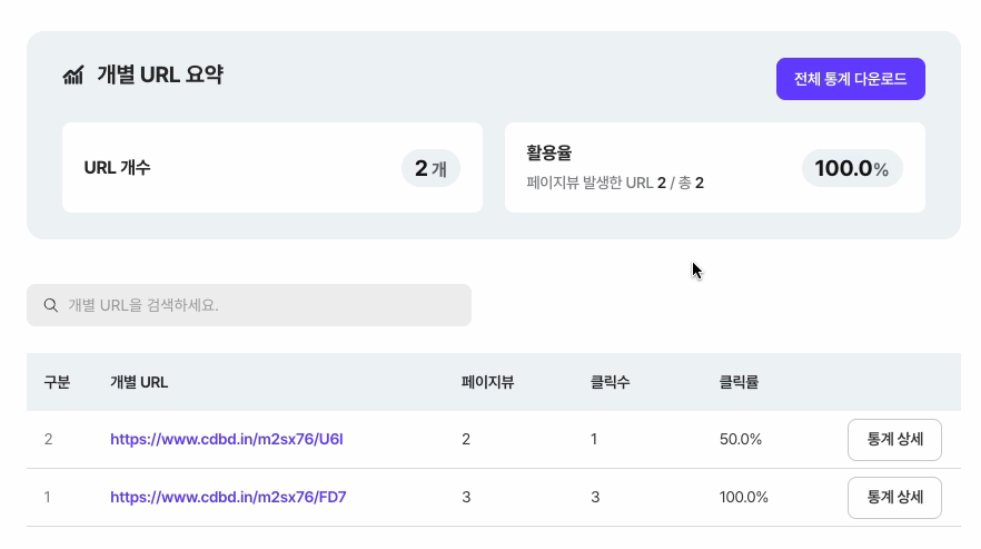Click the 50.0% 클릭률 value
The image size is (981, 549).
click(x=740, y=439)
